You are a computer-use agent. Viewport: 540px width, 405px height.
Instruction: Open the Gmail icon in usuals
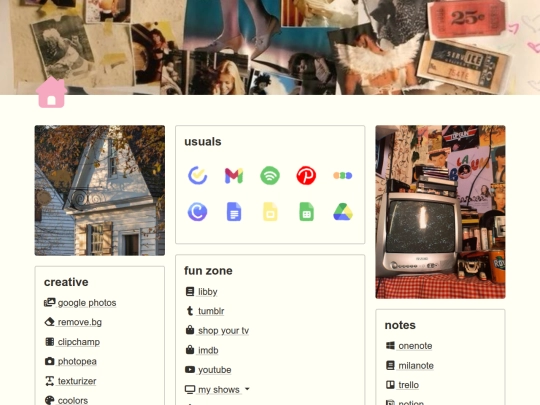[234, 175]
